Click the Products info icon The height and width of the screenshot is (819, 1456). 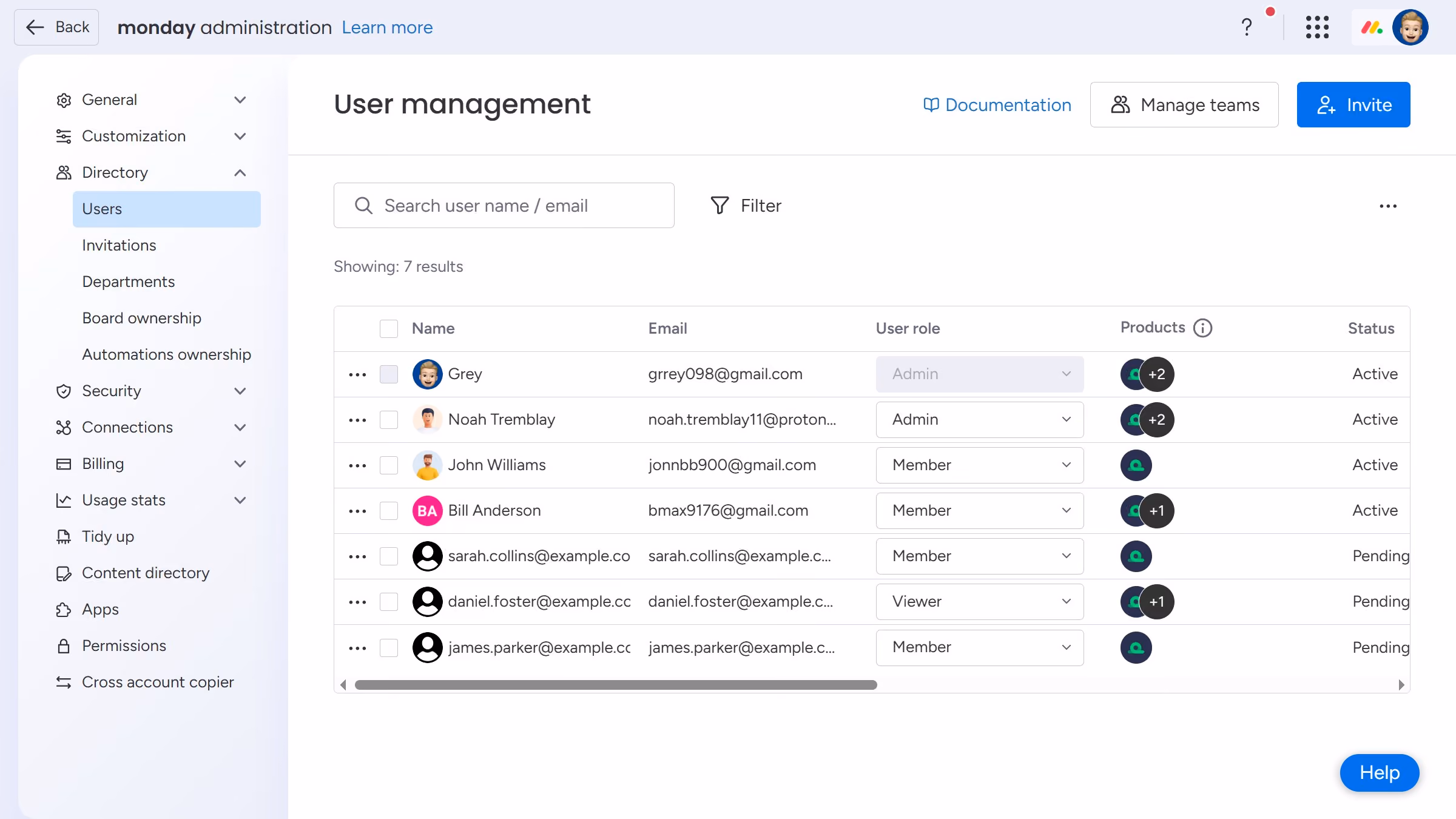pos(1202,328)
